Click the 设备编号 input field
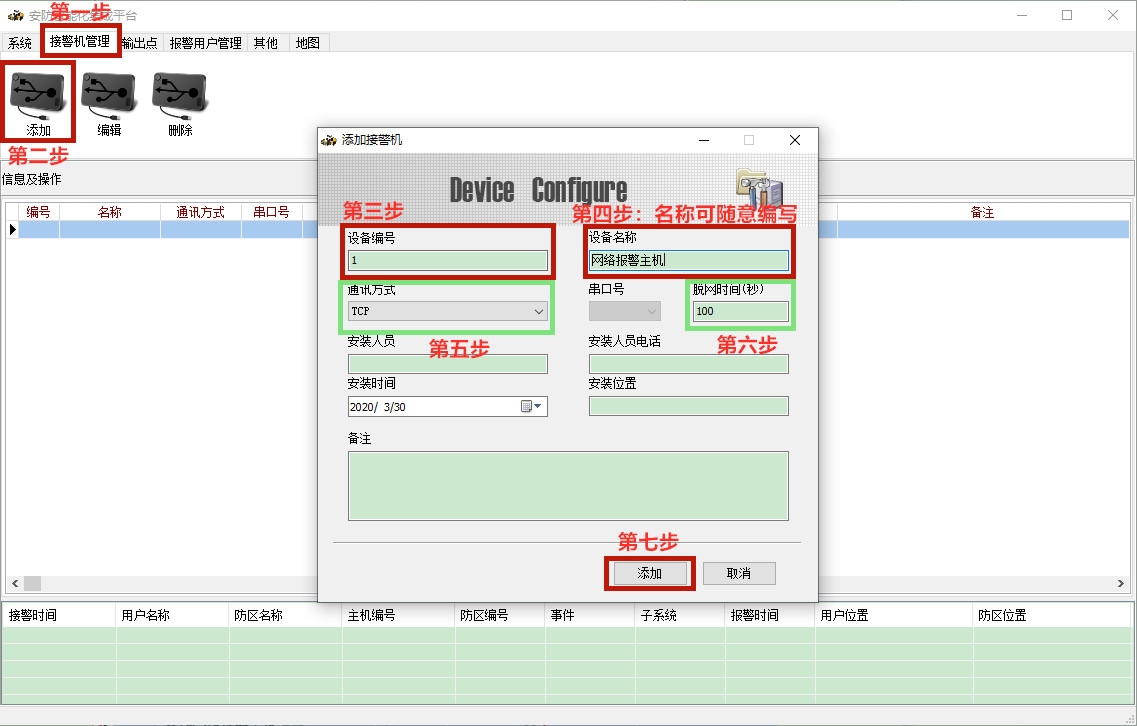This screenshot has height=726, width=1137. coord(447,261)
